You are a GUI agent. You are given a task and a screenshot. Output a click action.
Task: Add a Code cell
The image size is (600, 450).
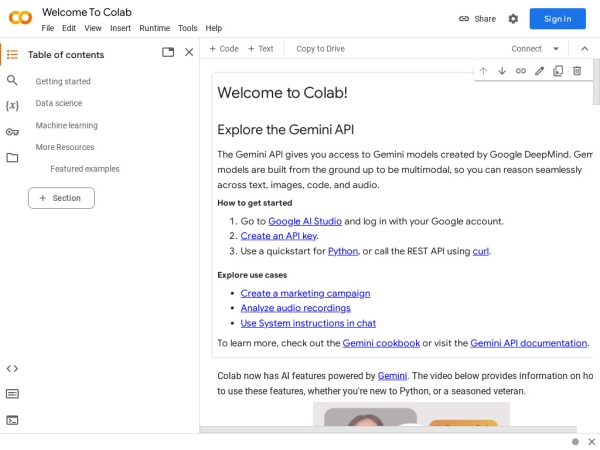click(224, 49)
